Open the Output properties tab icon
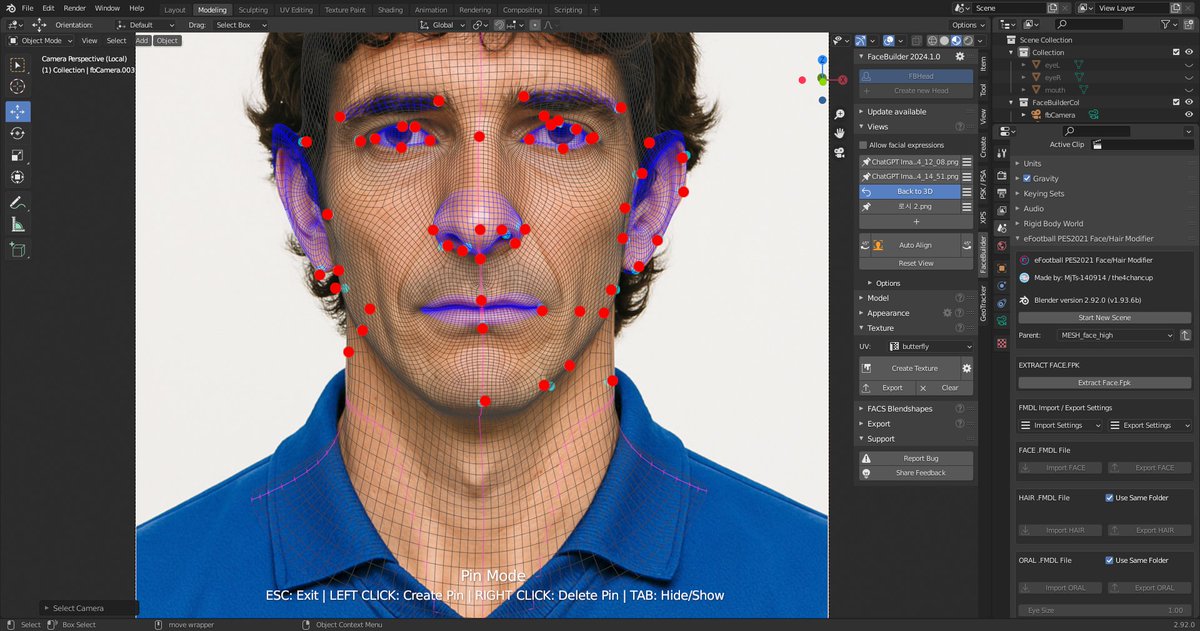This screenshot has width=1200, height=631. [x=1001, y=192]
